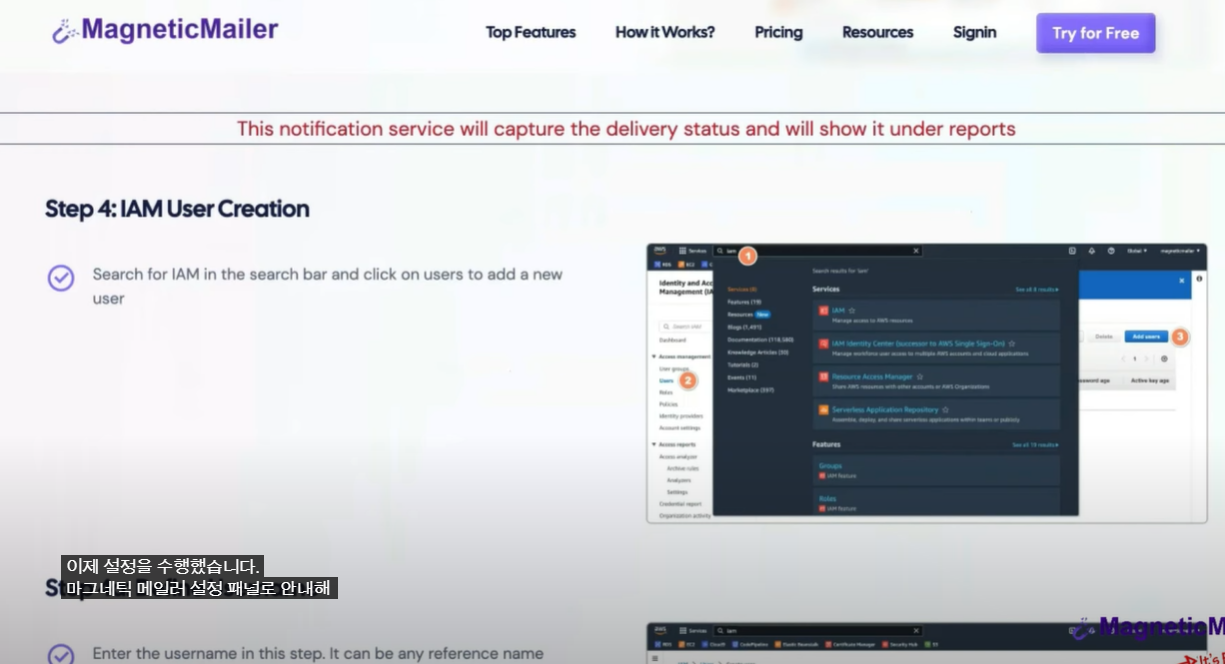Image resolution: width=1225 pixels, height=664 pixels.
Task: Open the Resources menu item
Action: pyautogui.click(x=877, y=32)
